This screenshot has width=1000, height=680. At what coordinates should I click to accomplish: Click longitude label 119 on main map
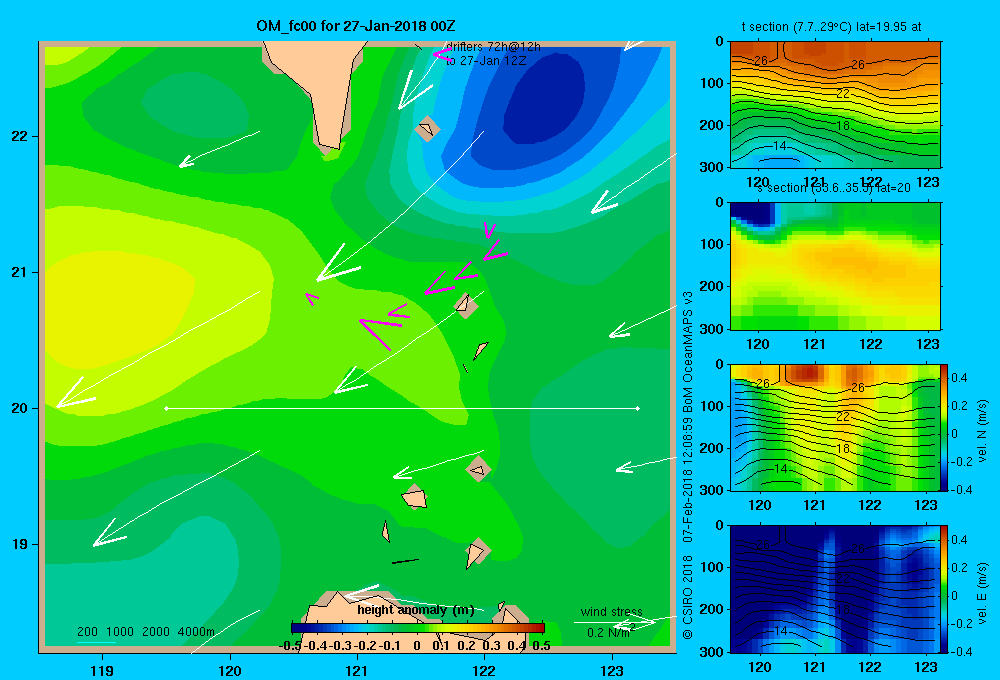[x=102, y=670]
